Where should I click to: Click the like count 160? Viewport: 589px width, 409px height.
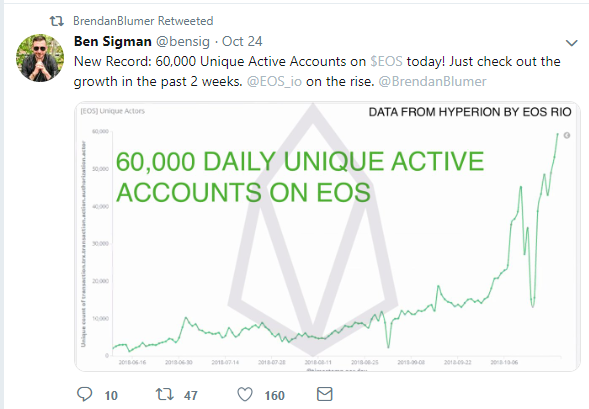pyautogui.click(x=275, y=395)
